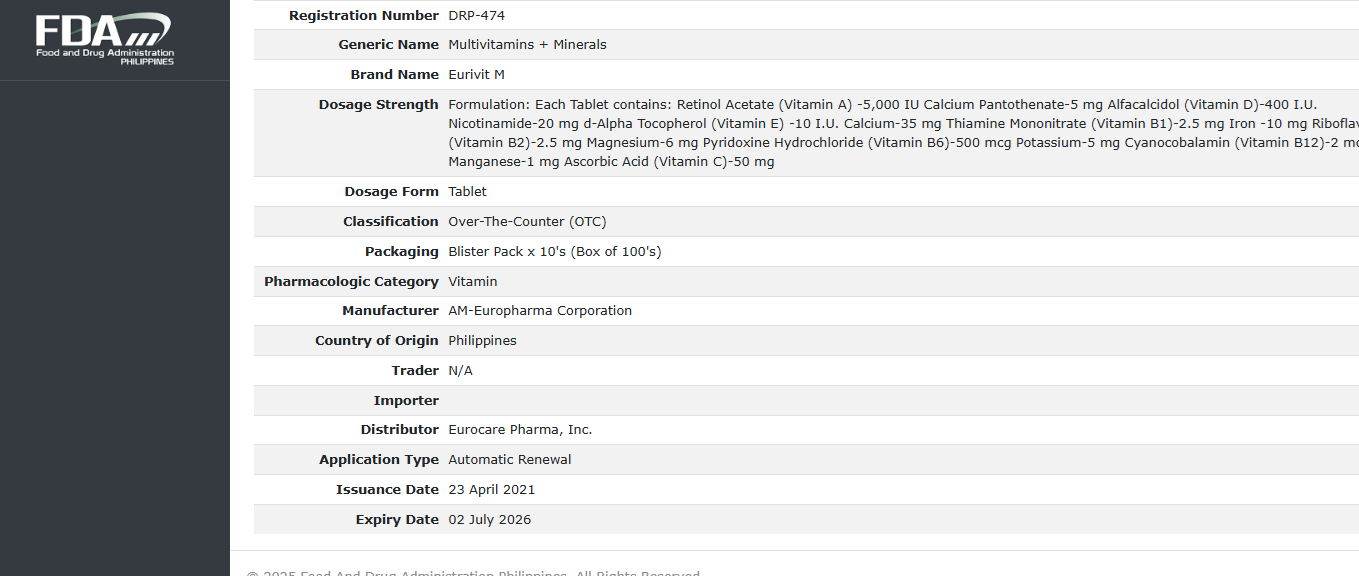Click the application type Automatic Renewal

pos(510,460)
